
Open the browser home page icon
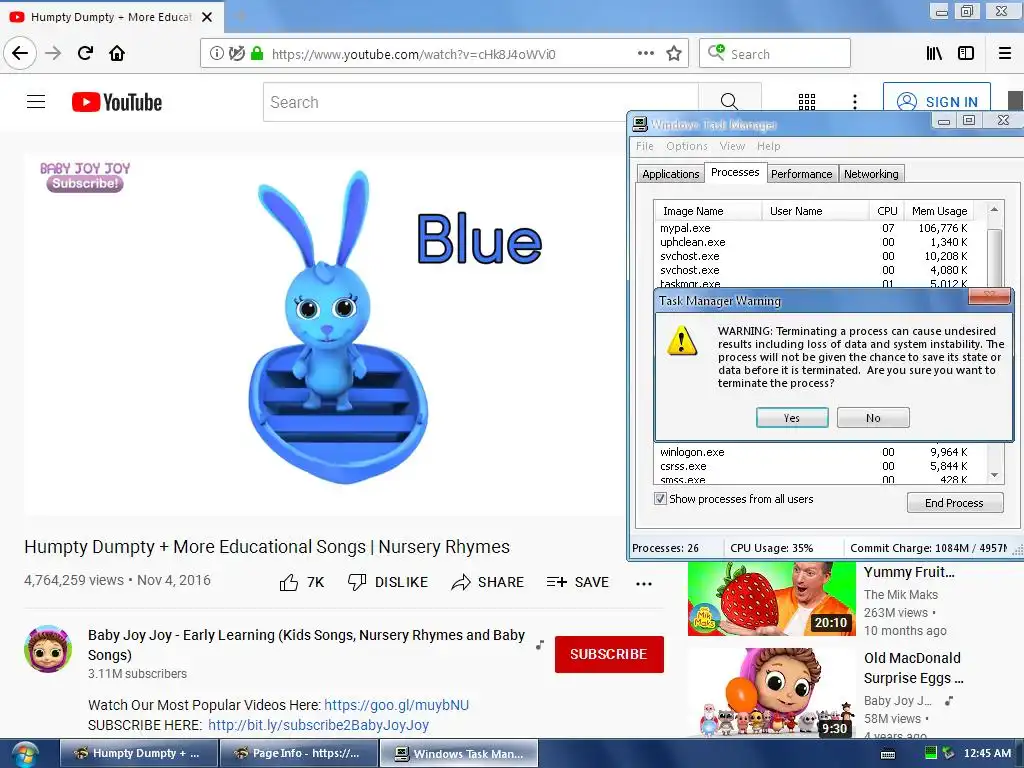click(x=117, y=53)
